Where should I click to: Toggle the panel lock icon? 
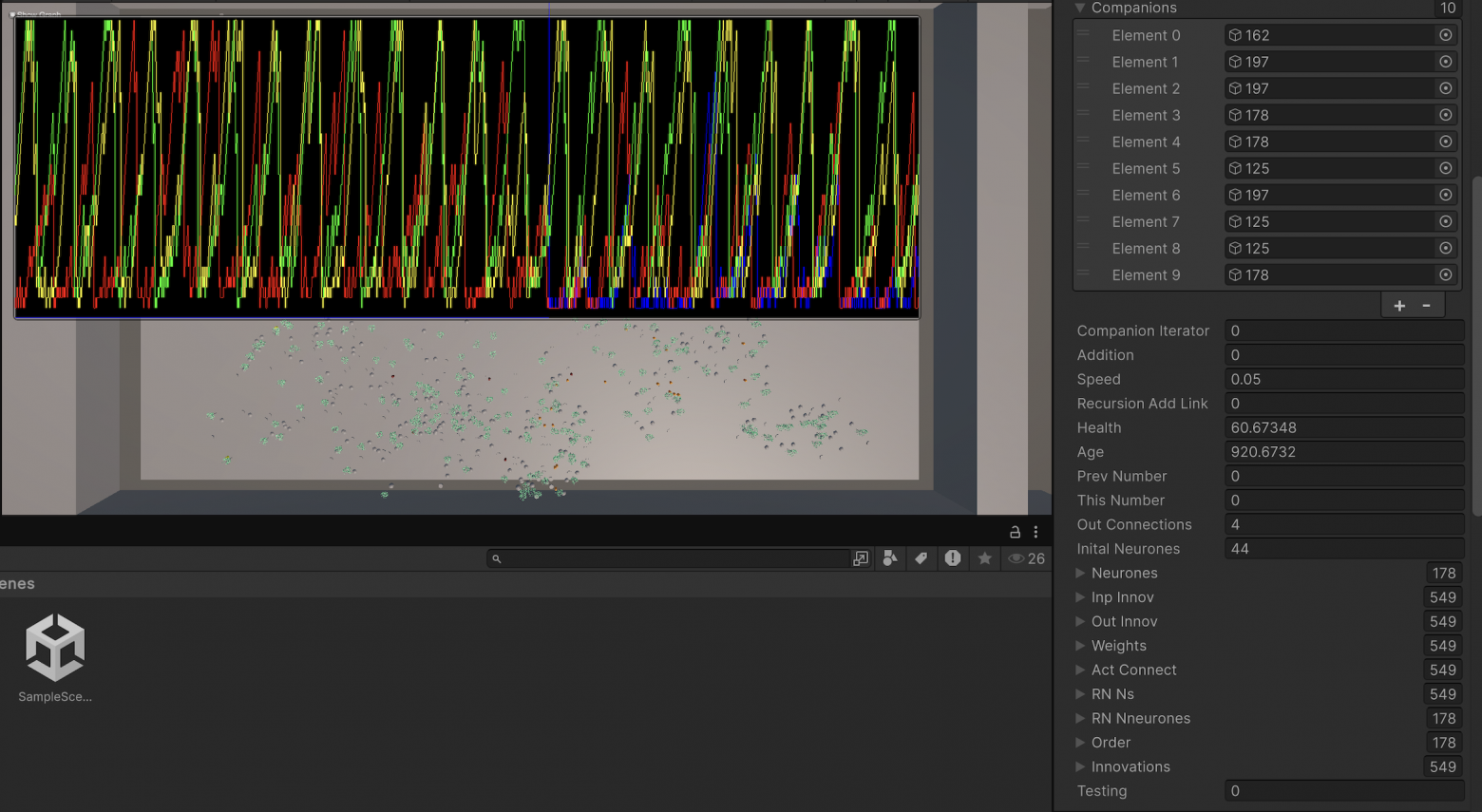[1015, 532]
